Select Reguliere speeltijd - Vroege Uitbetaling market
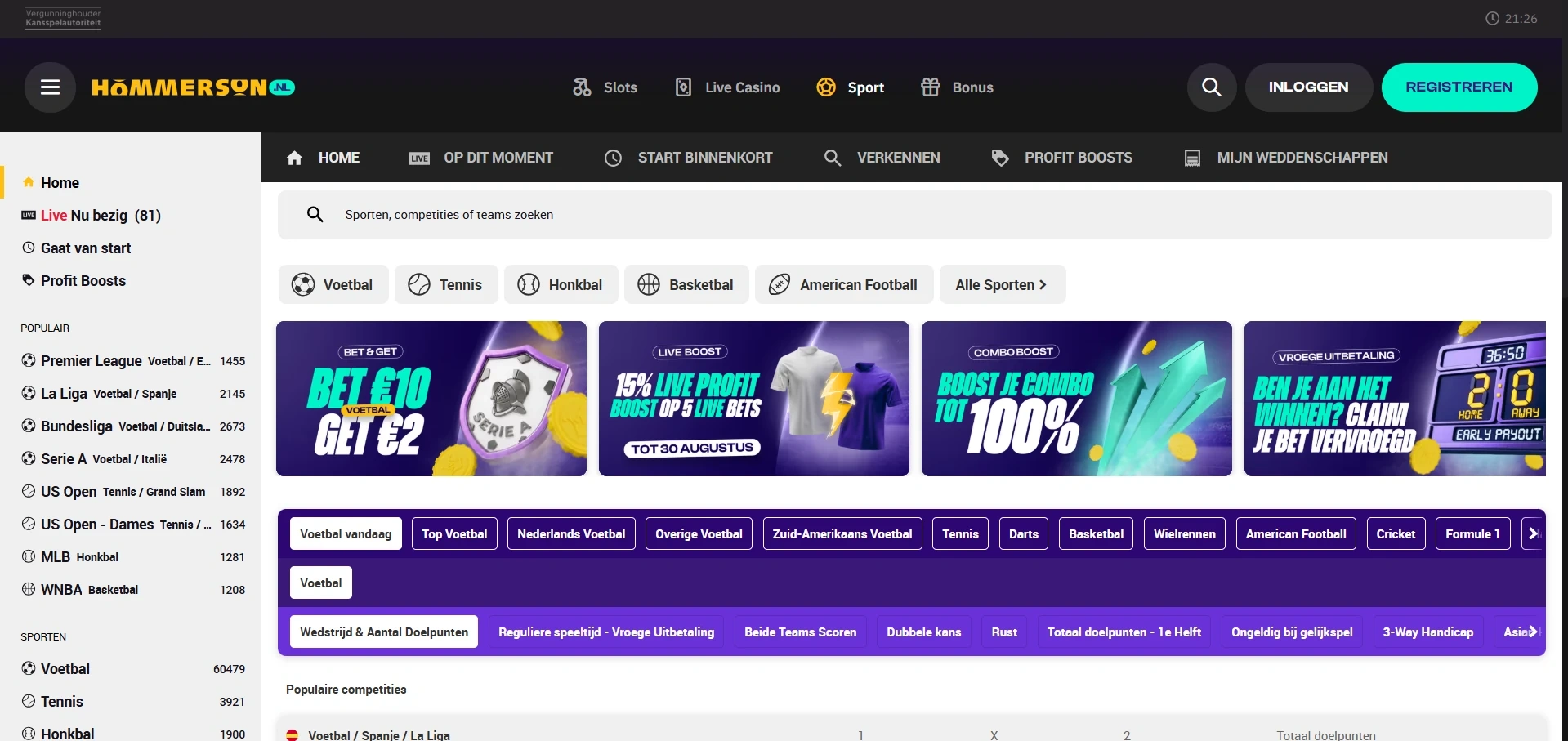Screen dimensions: 1568x741 point(606,632)
